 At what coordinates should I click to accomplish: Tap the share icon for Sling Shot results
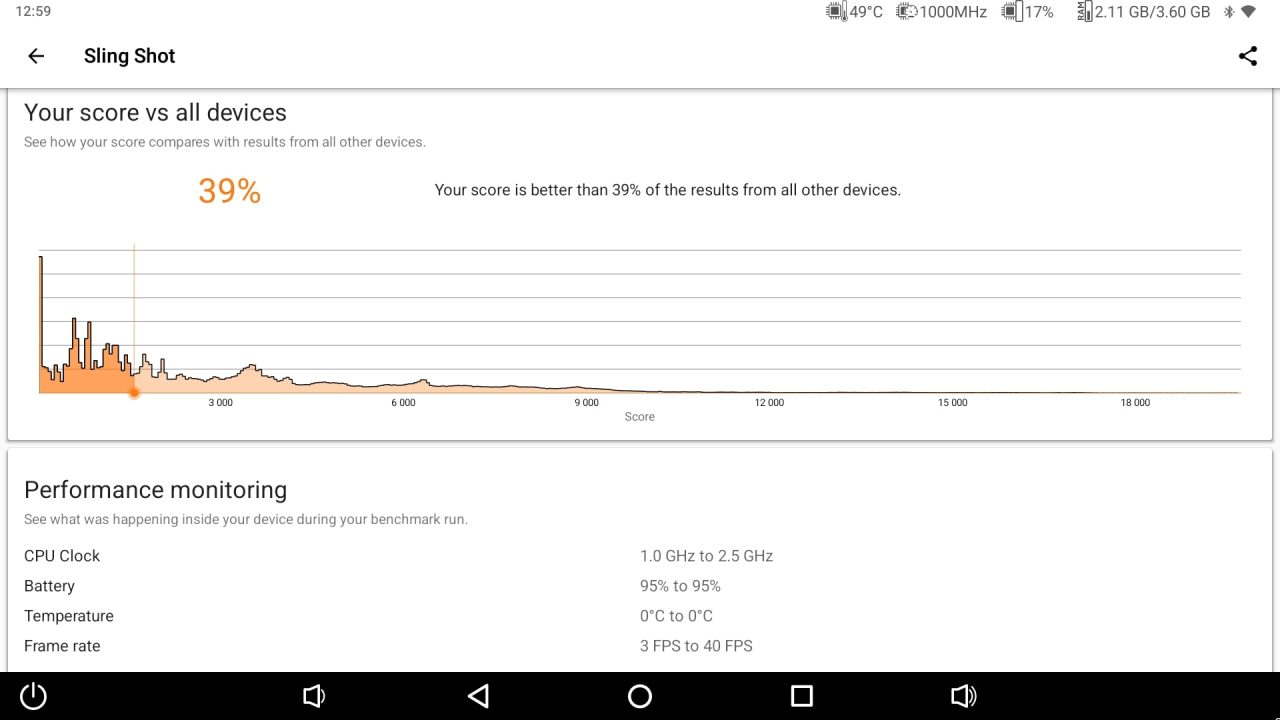click(1247, 56)
